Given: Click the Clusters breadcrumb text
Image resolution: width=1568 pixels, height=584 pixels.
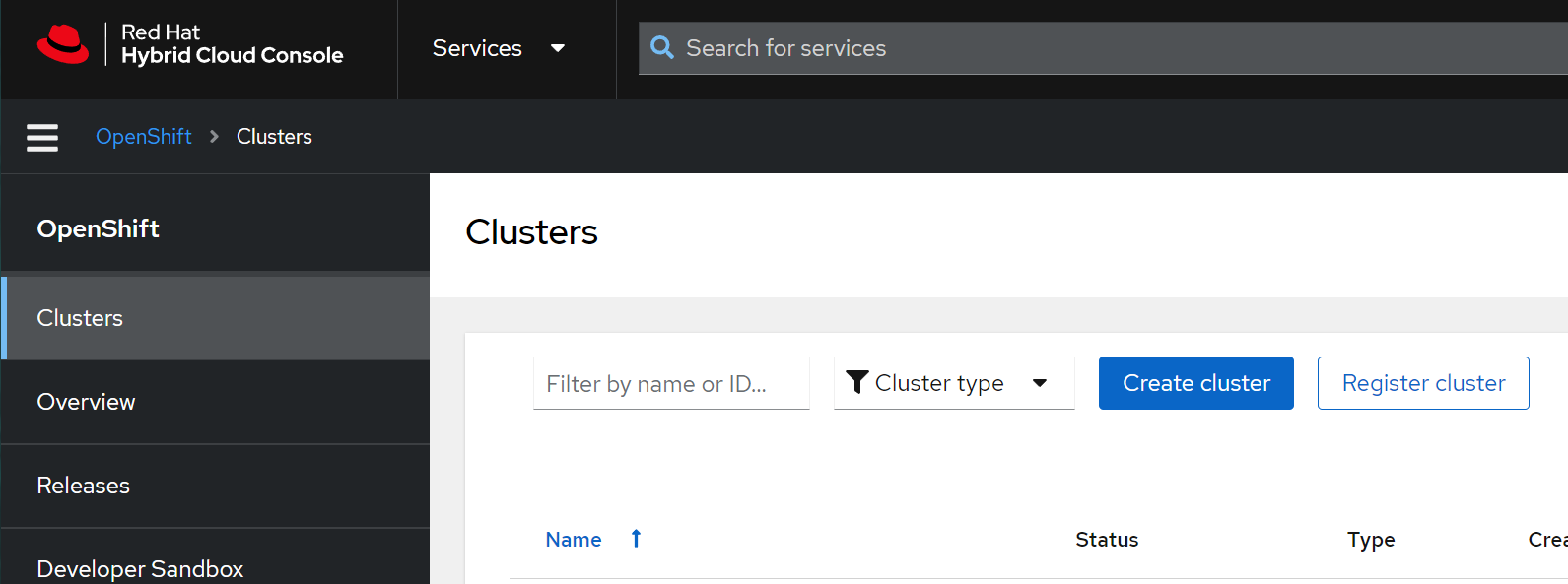Looking at the screenshot, I should click(x=274, y=137).
